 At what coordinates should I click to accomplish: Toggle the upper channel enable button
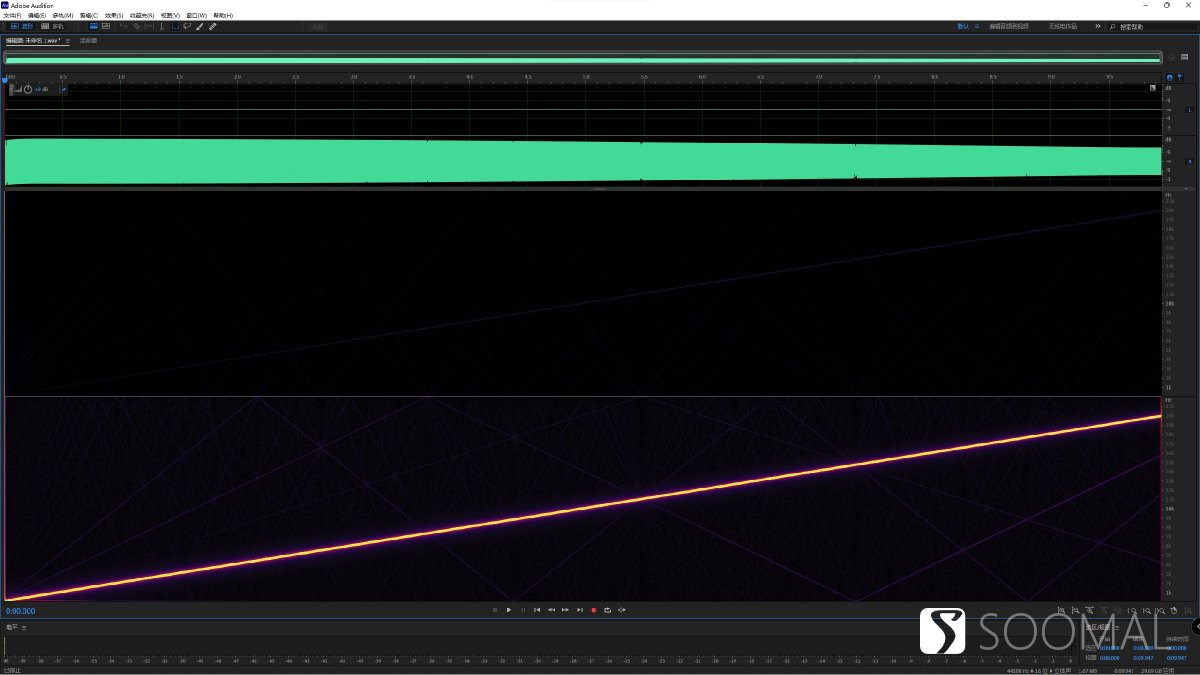coord(1189,109)
